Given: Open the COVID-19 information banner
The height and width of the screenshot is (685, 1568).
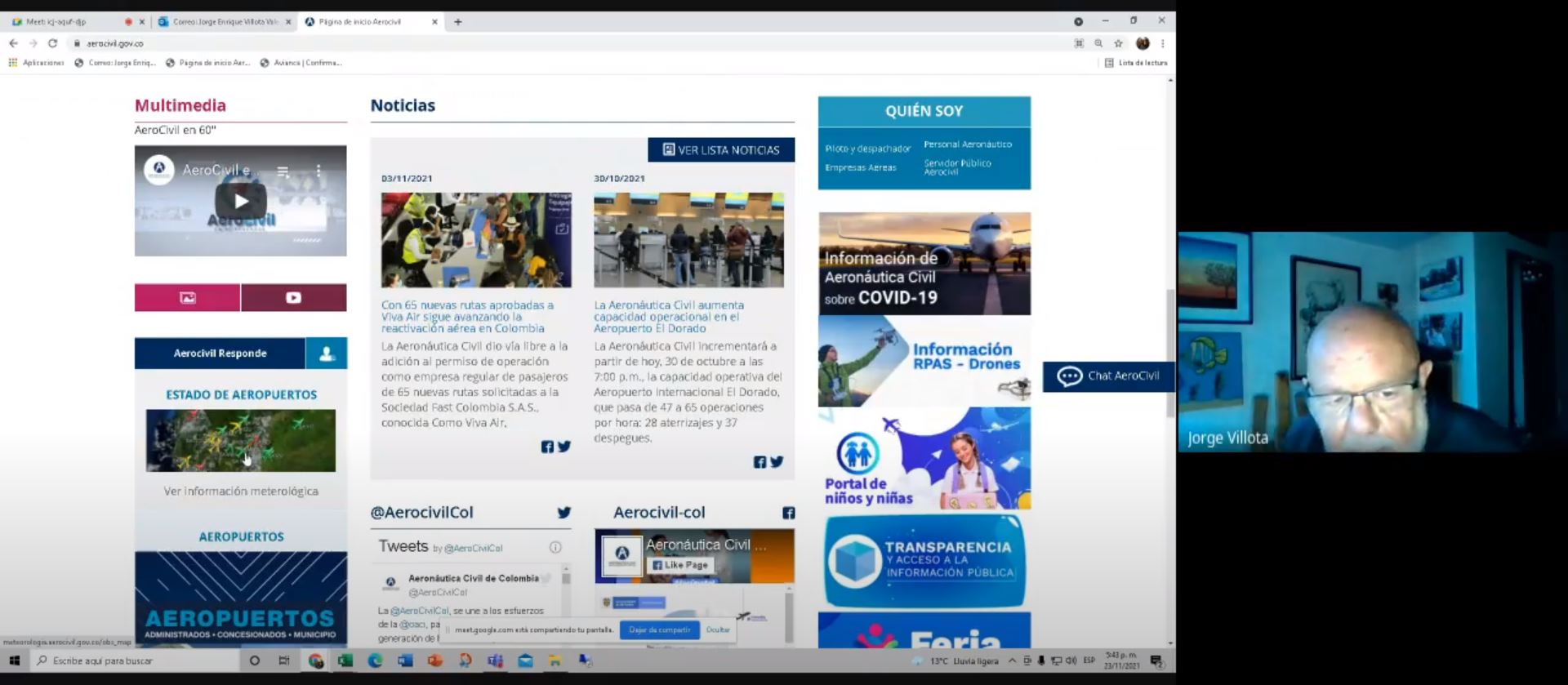Looking at the screenshot, I should 924,264.
